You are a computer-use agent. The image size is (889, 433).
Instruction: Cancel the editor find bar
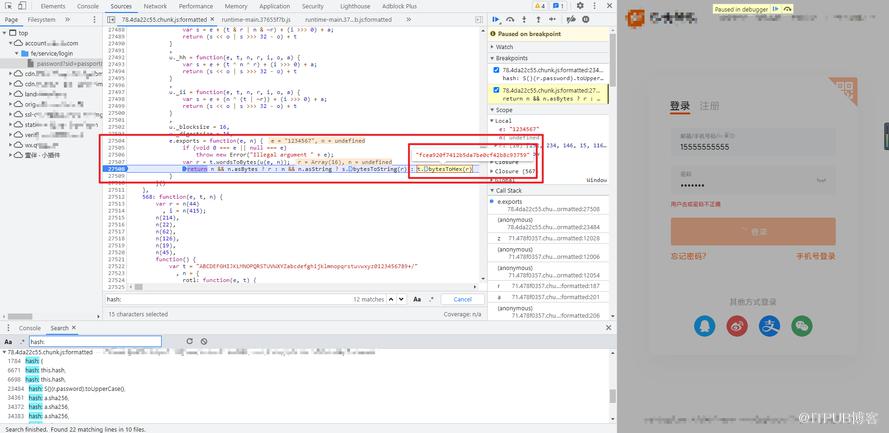[462, 299]
